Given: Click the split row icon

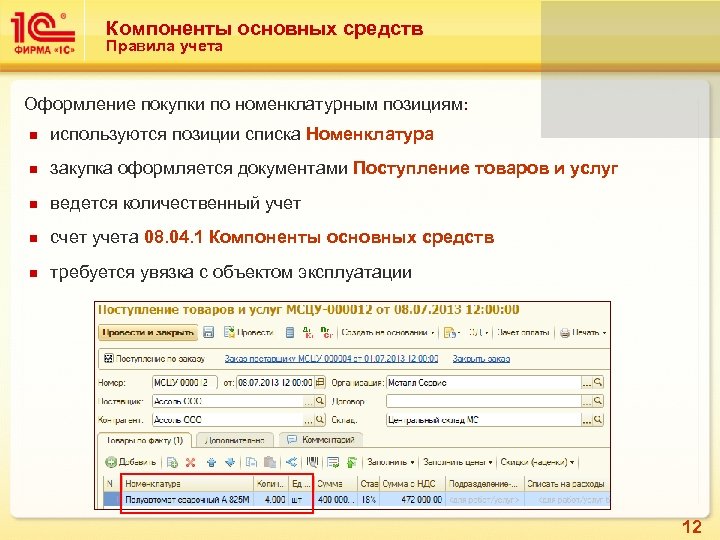Looking at the screenshot, I should [292, 462].
